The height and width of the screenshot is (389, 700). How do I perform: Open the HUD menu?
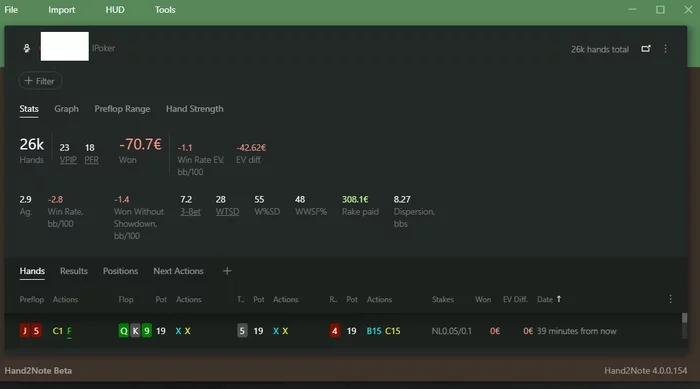coord(115,10)
